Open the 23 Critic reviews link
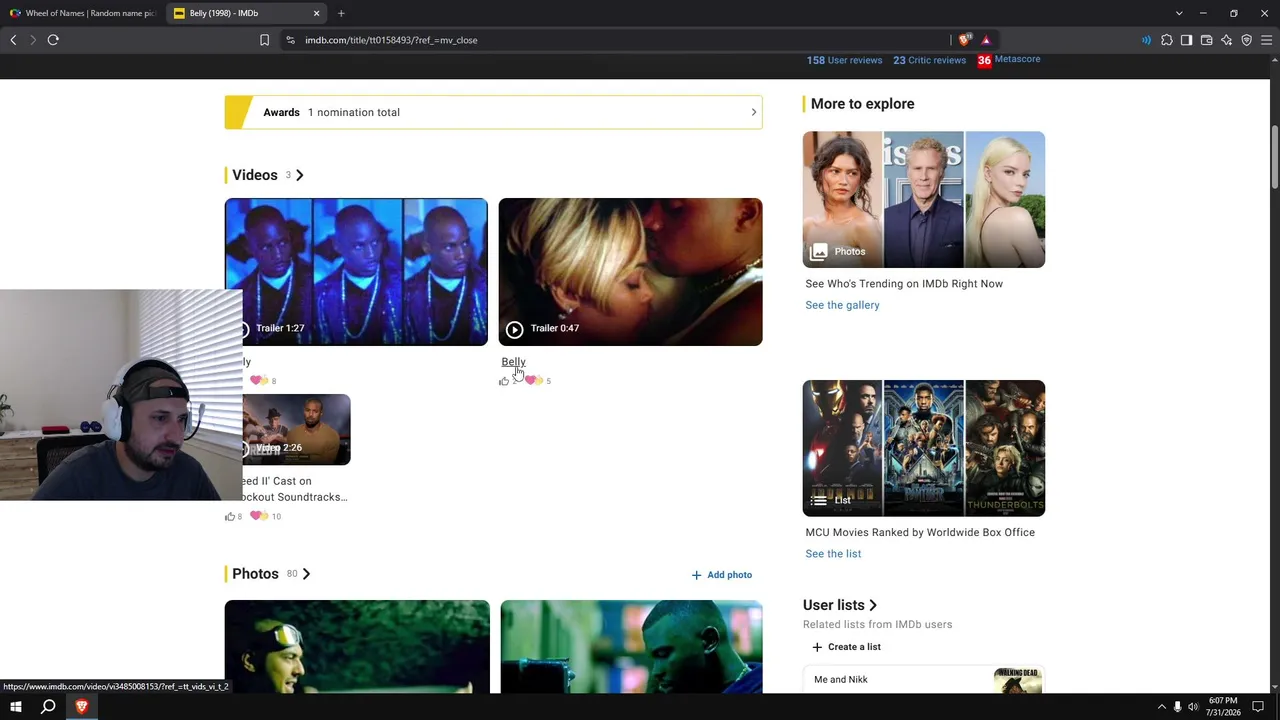 [x=930, y=60]
